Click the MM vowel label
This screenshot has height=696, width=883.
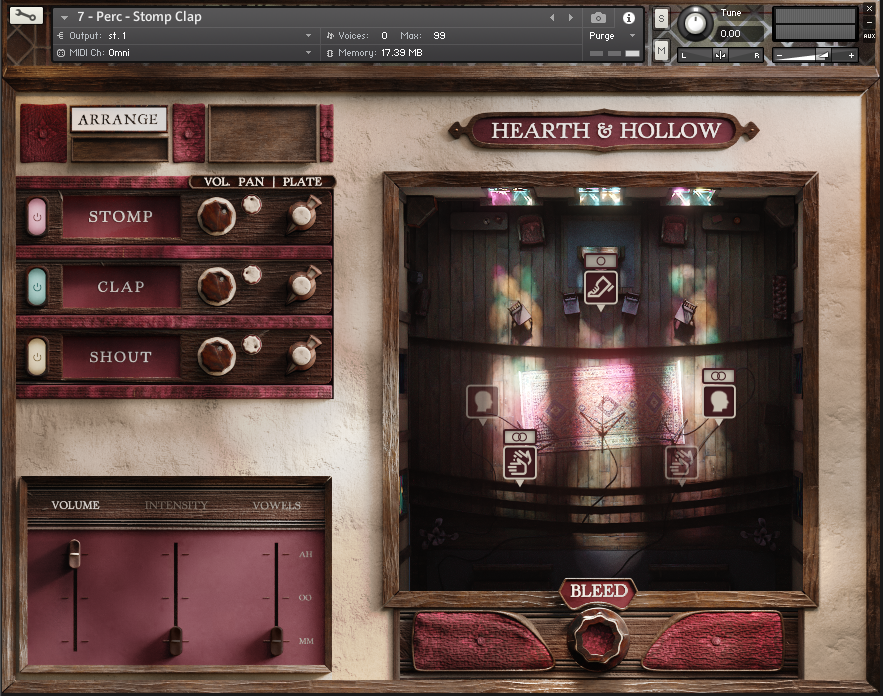click(x=306, y=641)
